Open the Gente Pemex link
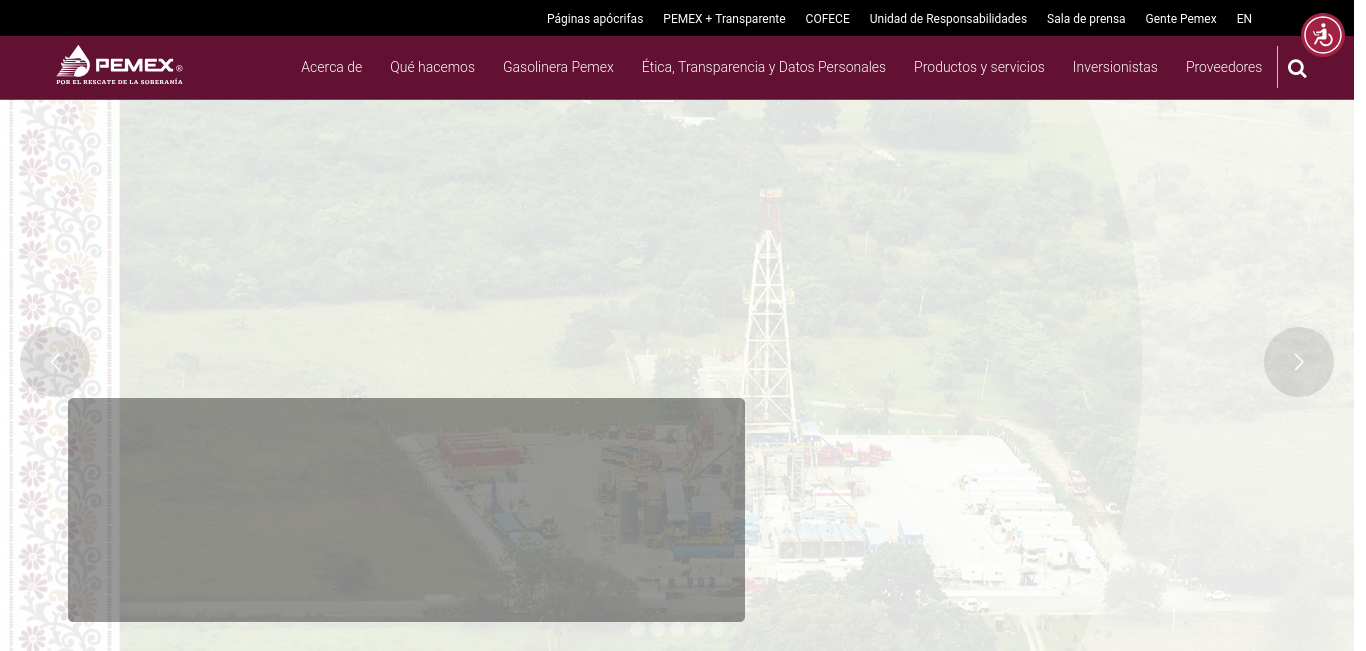Screen dimensions: 1366x651 [1181, 19]
